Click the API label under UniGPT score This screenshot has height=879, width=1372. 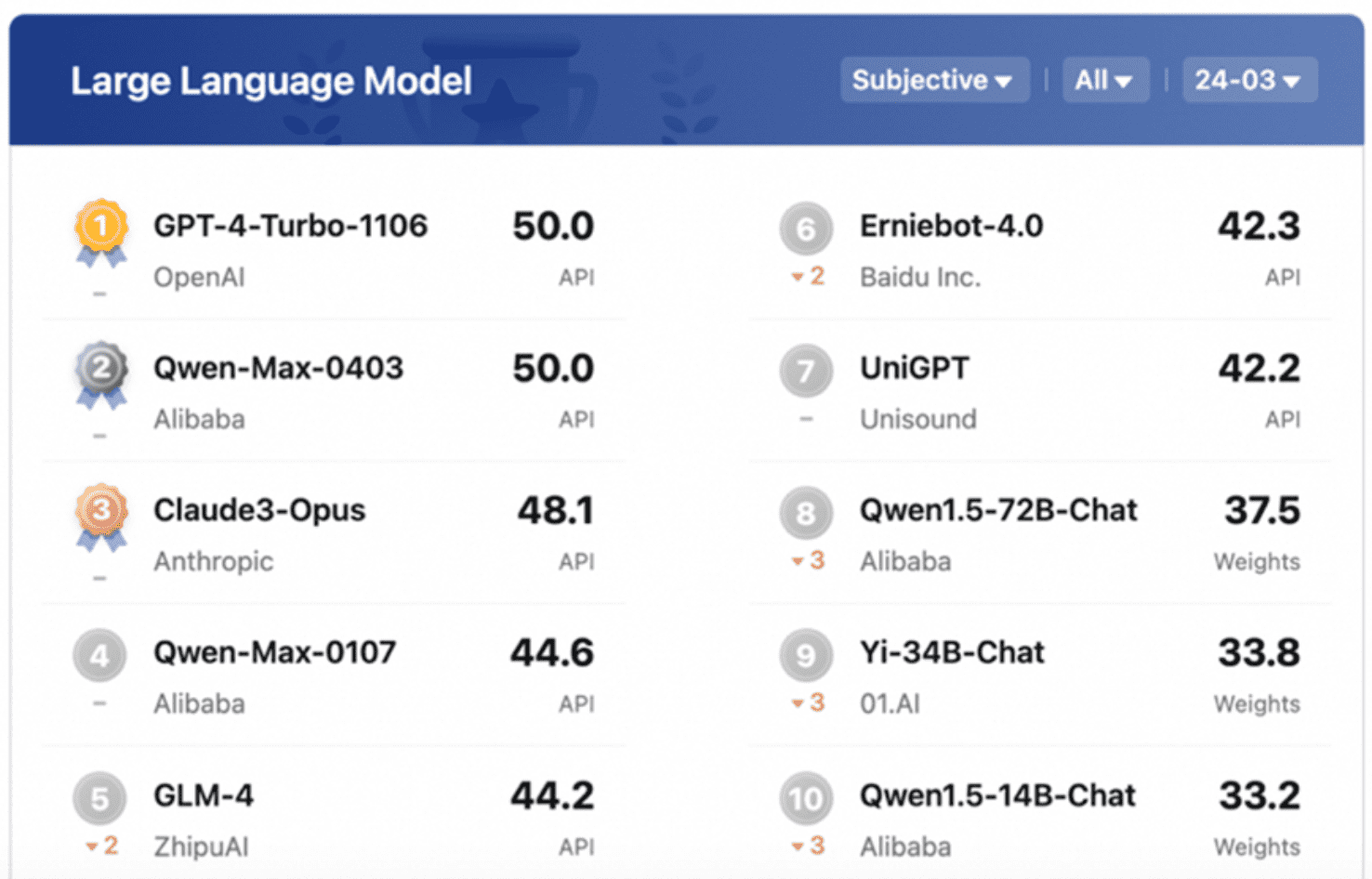(1283, 419)
